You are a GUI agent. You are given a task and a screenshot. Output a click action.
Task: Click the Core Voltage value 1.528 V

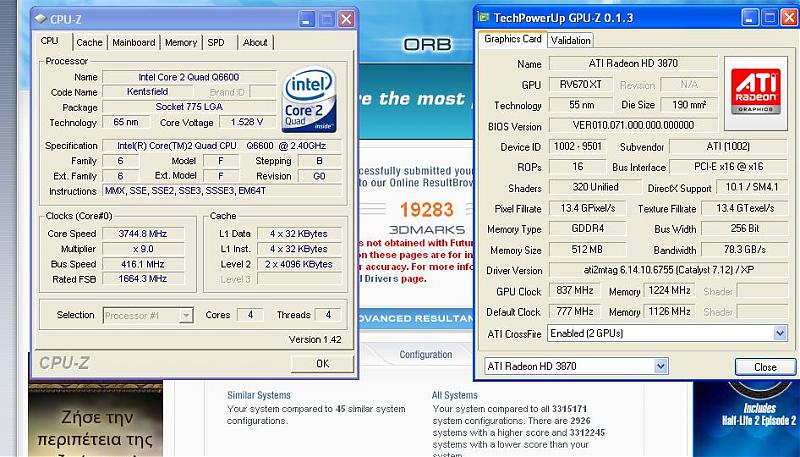click(247, 122)
